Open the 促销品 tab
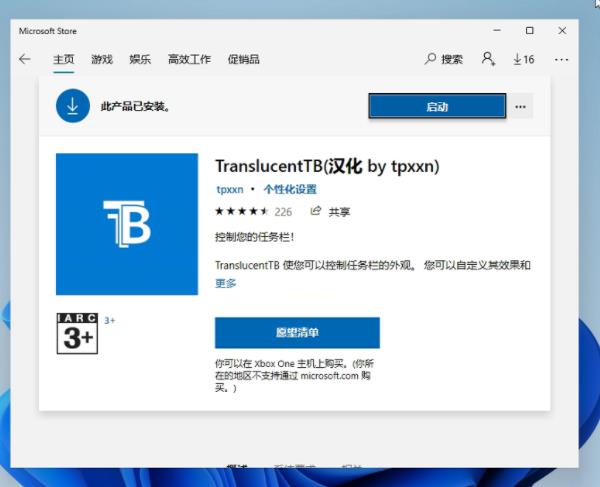The width and height of the screenshot is (600, 487). (x=244, y=59)
